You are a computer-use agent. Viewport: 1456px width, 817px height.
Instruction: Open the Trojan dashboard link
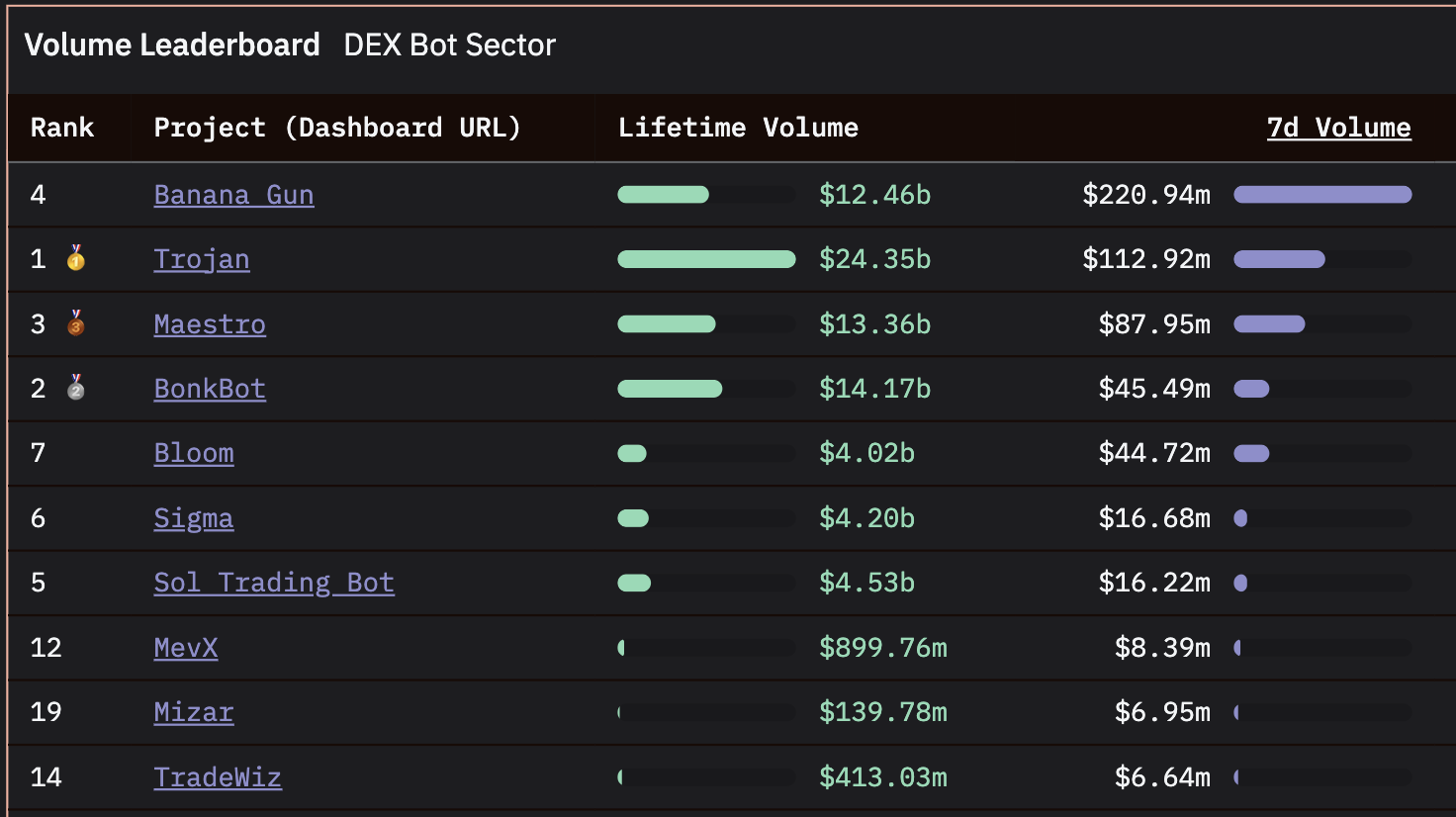tap(202, 259)
